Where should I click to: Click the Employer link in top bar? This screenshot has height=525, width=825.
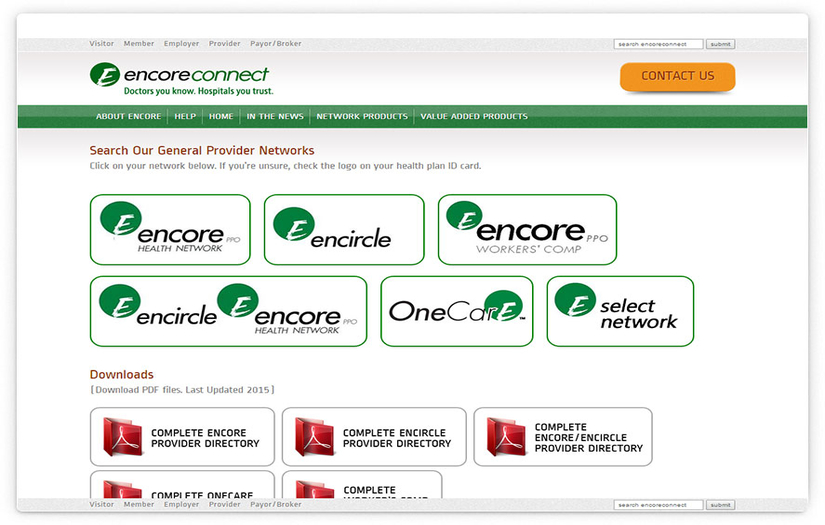coord(182,44)
